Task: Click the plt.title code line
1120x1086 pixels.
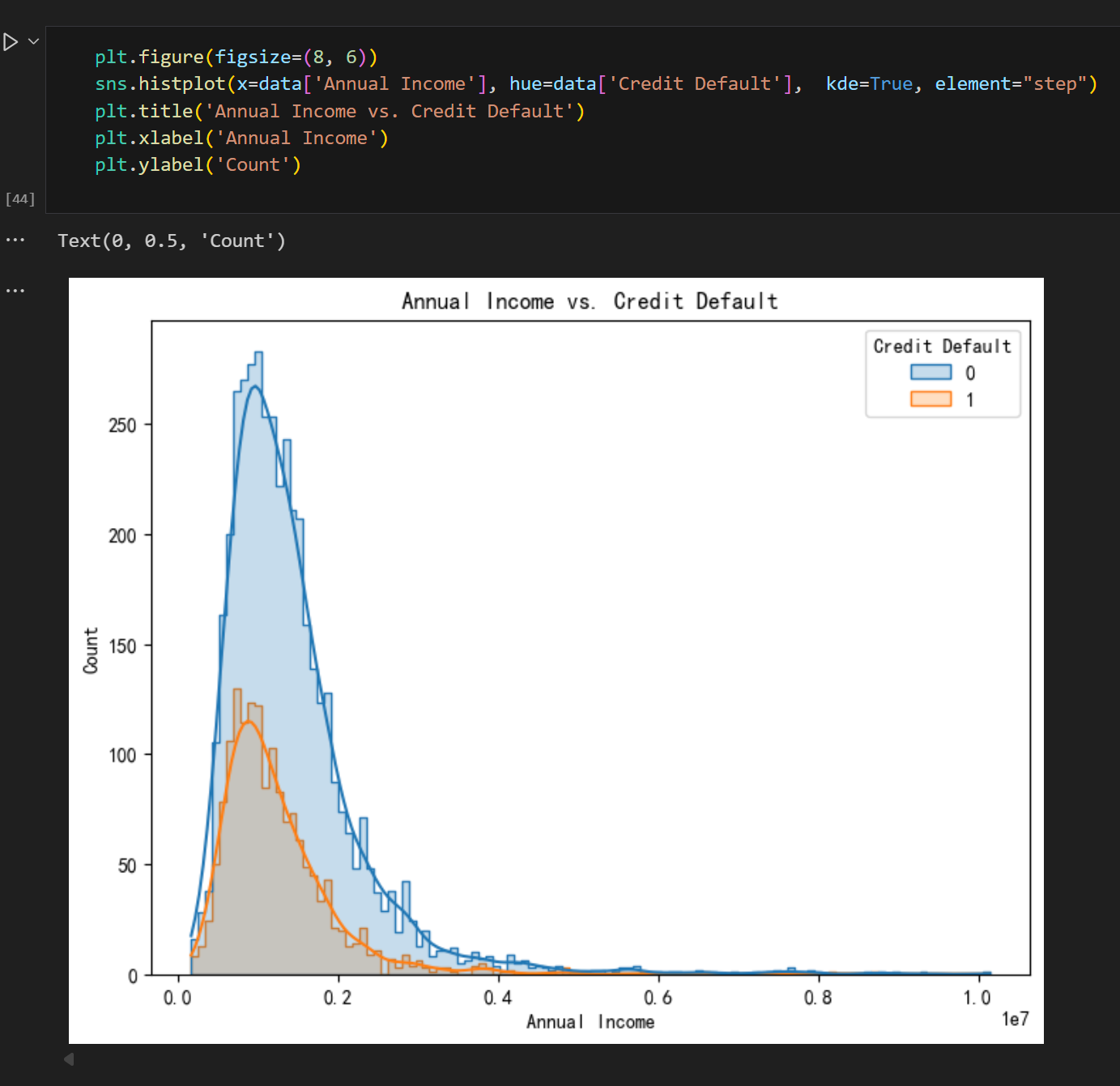Action: tap(340, 111)
